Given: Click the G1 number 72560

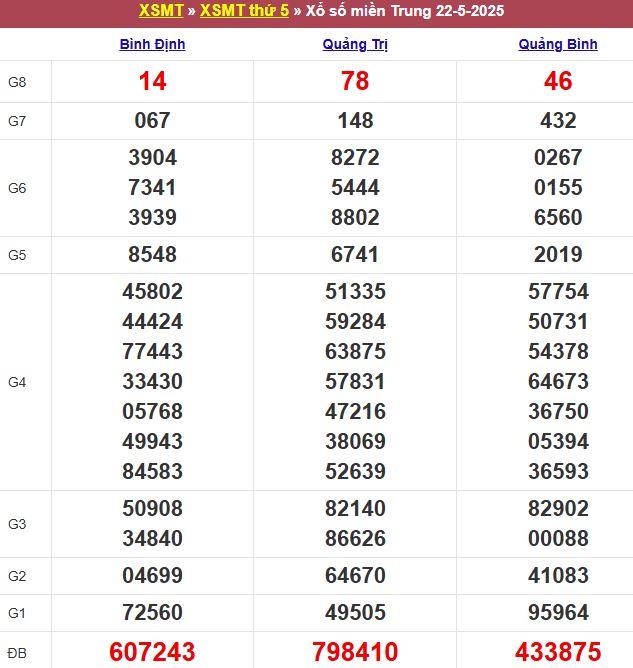Looking at the screenshot, I should pyautogui.click(x=152, y=613).
